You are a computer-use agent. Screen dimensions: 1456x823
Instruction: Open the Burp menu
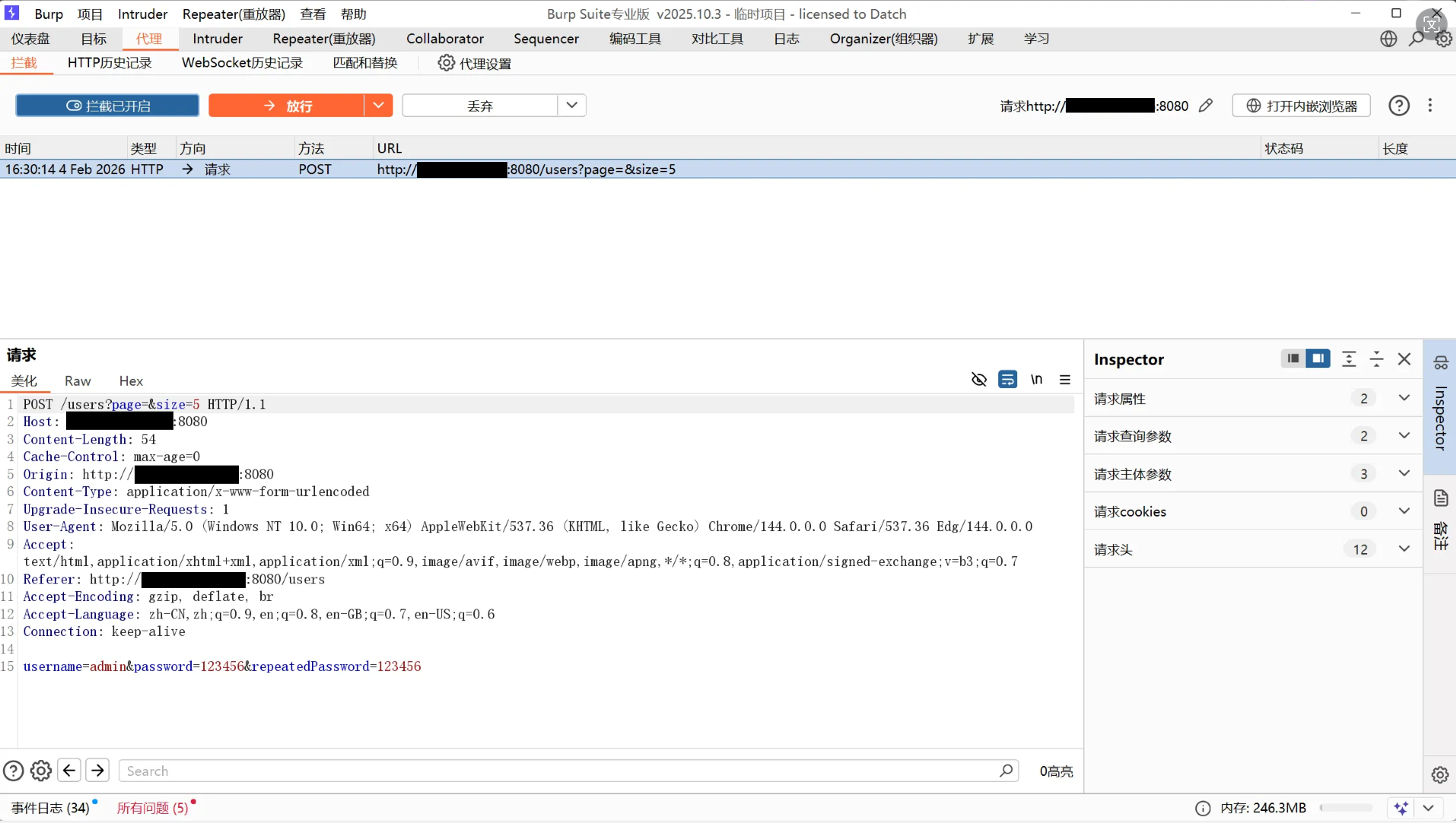tap(49, 14)
